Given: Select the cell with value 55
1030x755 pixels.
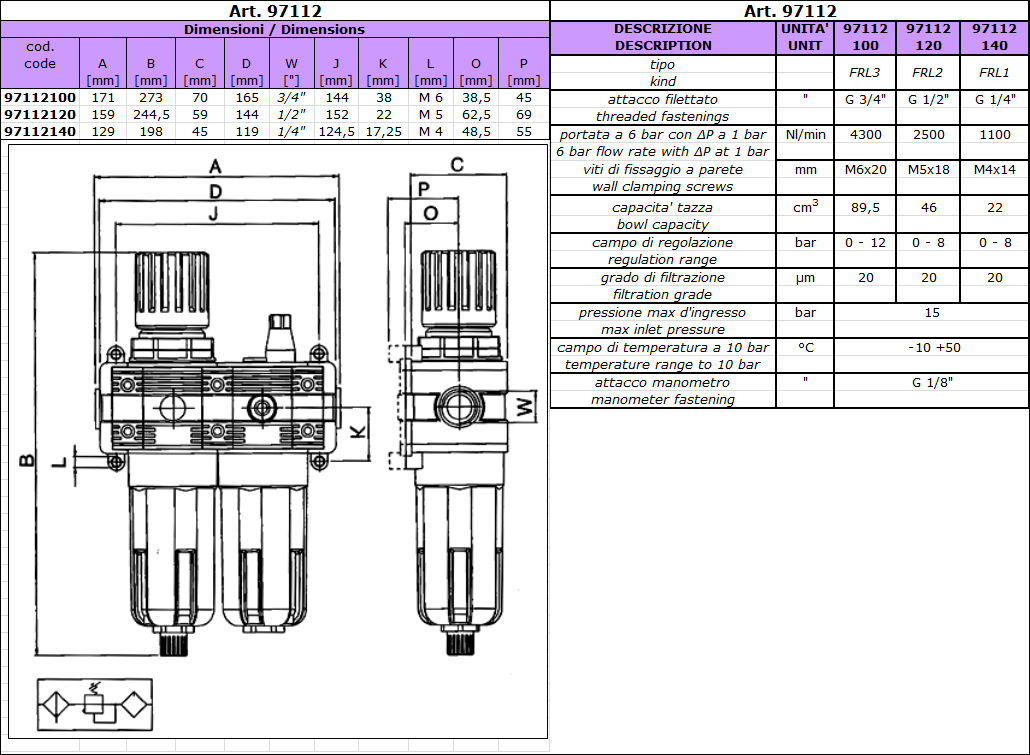Looking at the screenshot, I should tap(524, 131).
